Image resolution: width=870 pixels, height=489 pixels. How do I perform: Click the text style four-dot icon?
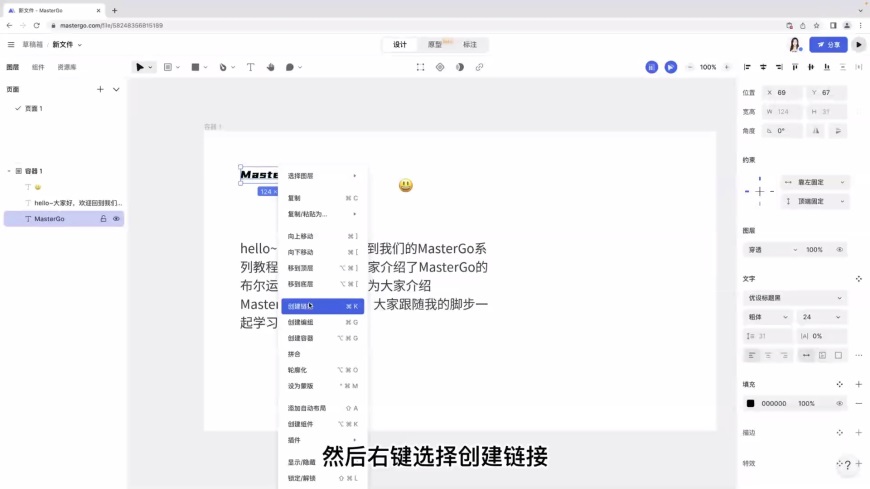point(859,279)
